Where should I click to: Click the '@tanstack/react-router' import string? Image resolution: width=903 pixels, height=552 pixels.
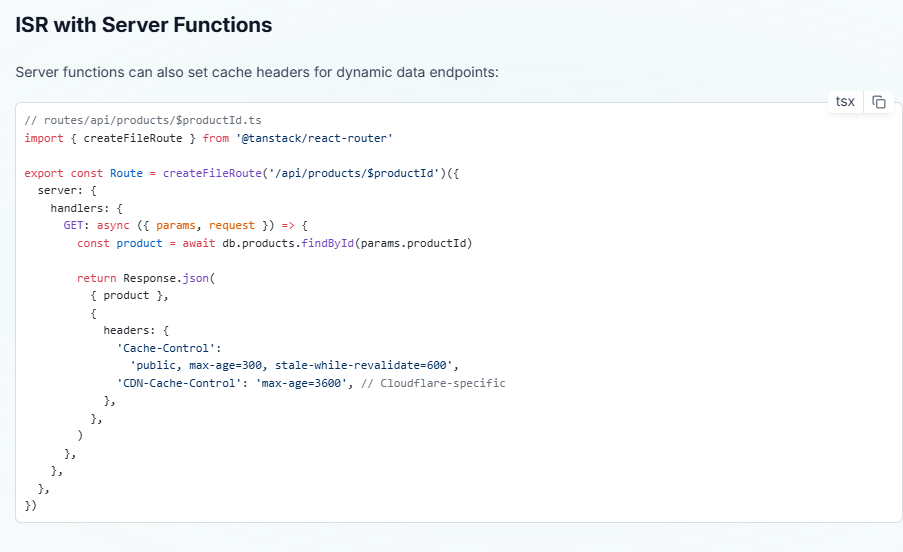coord(313,137)
